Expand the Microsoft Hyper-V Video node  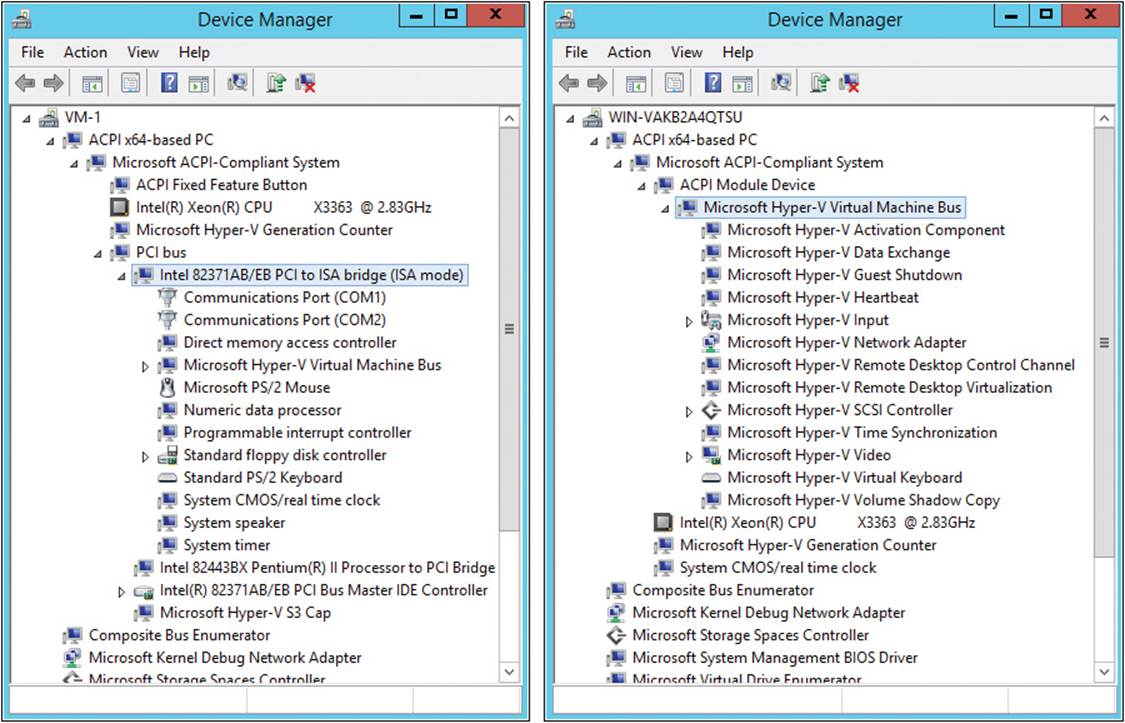pos(689,457)
